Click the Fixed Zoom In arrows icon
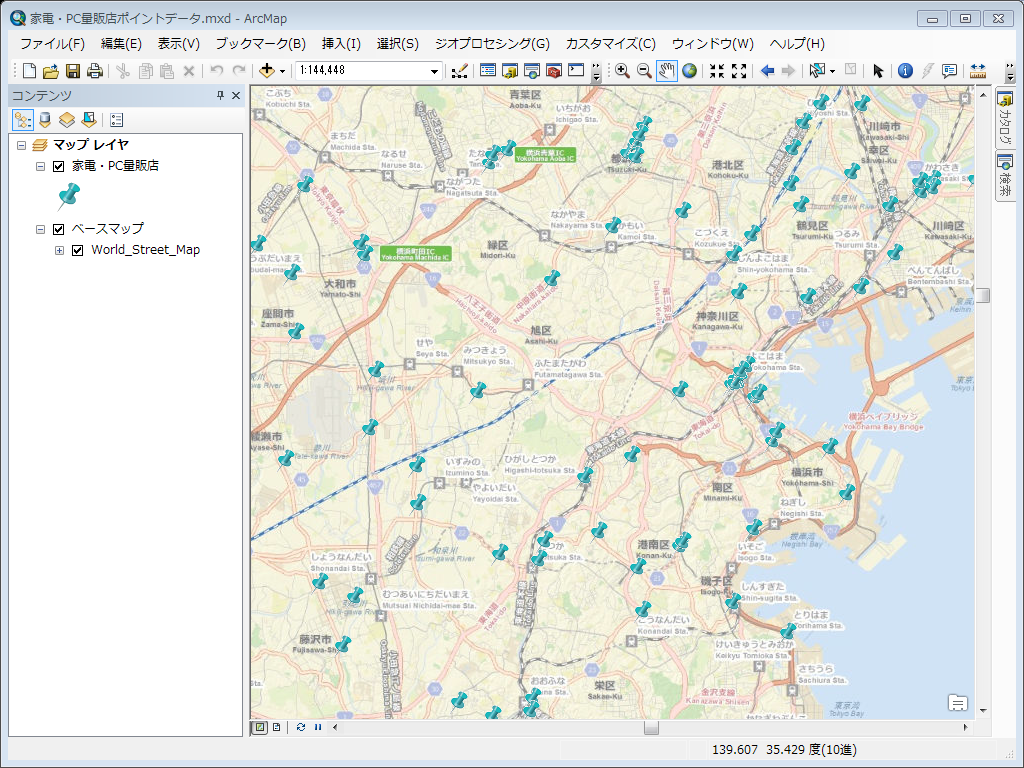Image resolution: width=1024 pixels, height=768 pixels. (x=717, y=71)
